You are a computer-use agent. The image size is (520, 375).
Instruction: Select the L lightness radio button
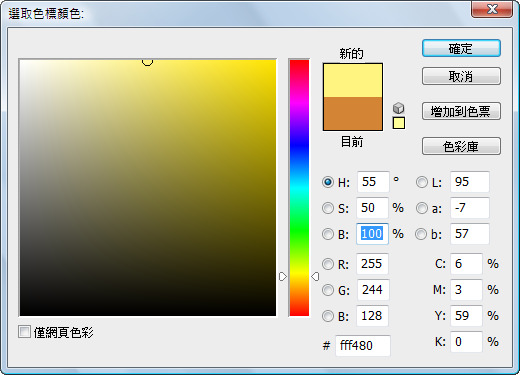422,182
